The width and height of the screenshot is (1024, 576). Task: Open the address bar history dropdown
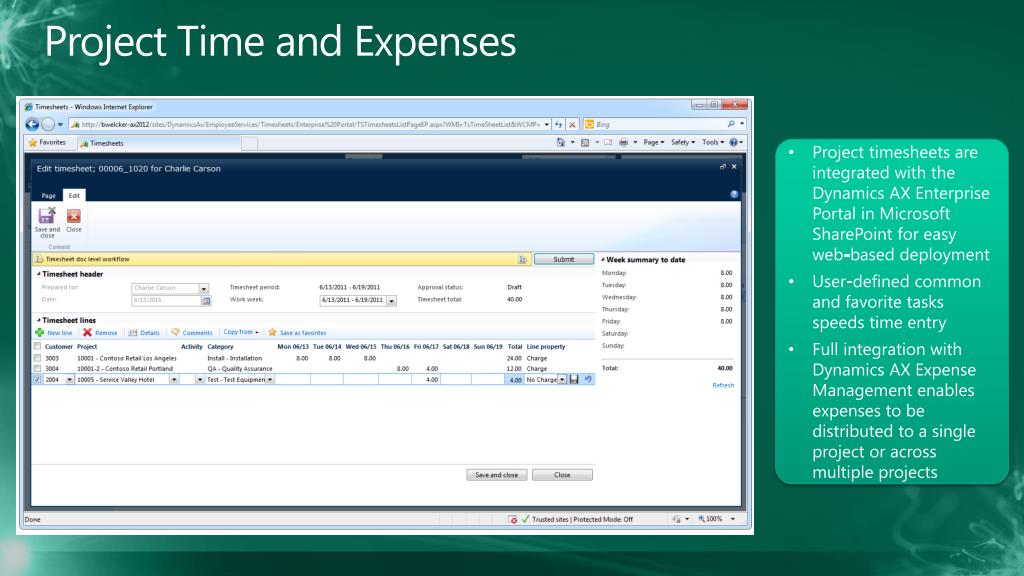coord(547,124)
